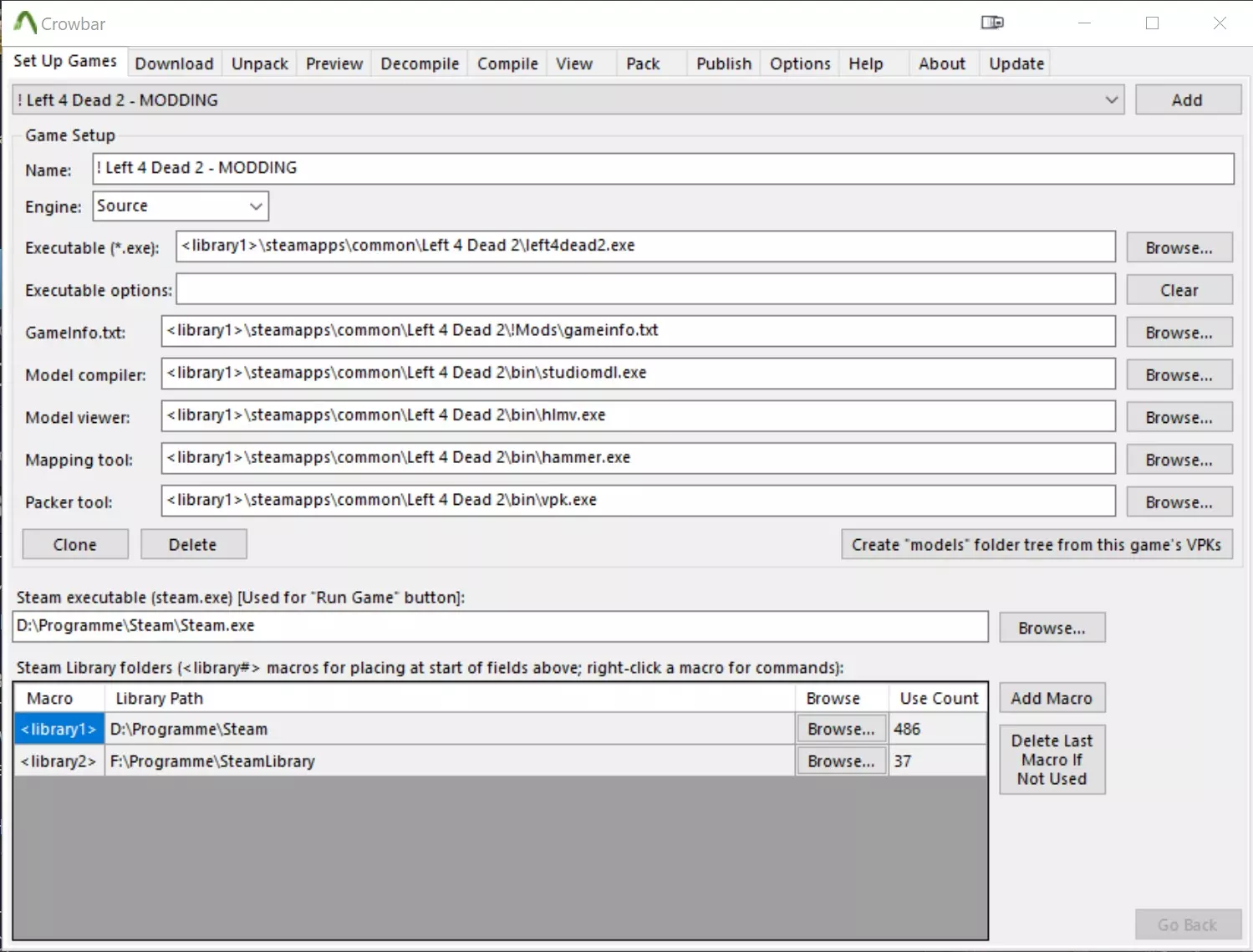1253x952 pixels.
Task: Focus the Model viewer path field
Action: click(x=638, y=416)
